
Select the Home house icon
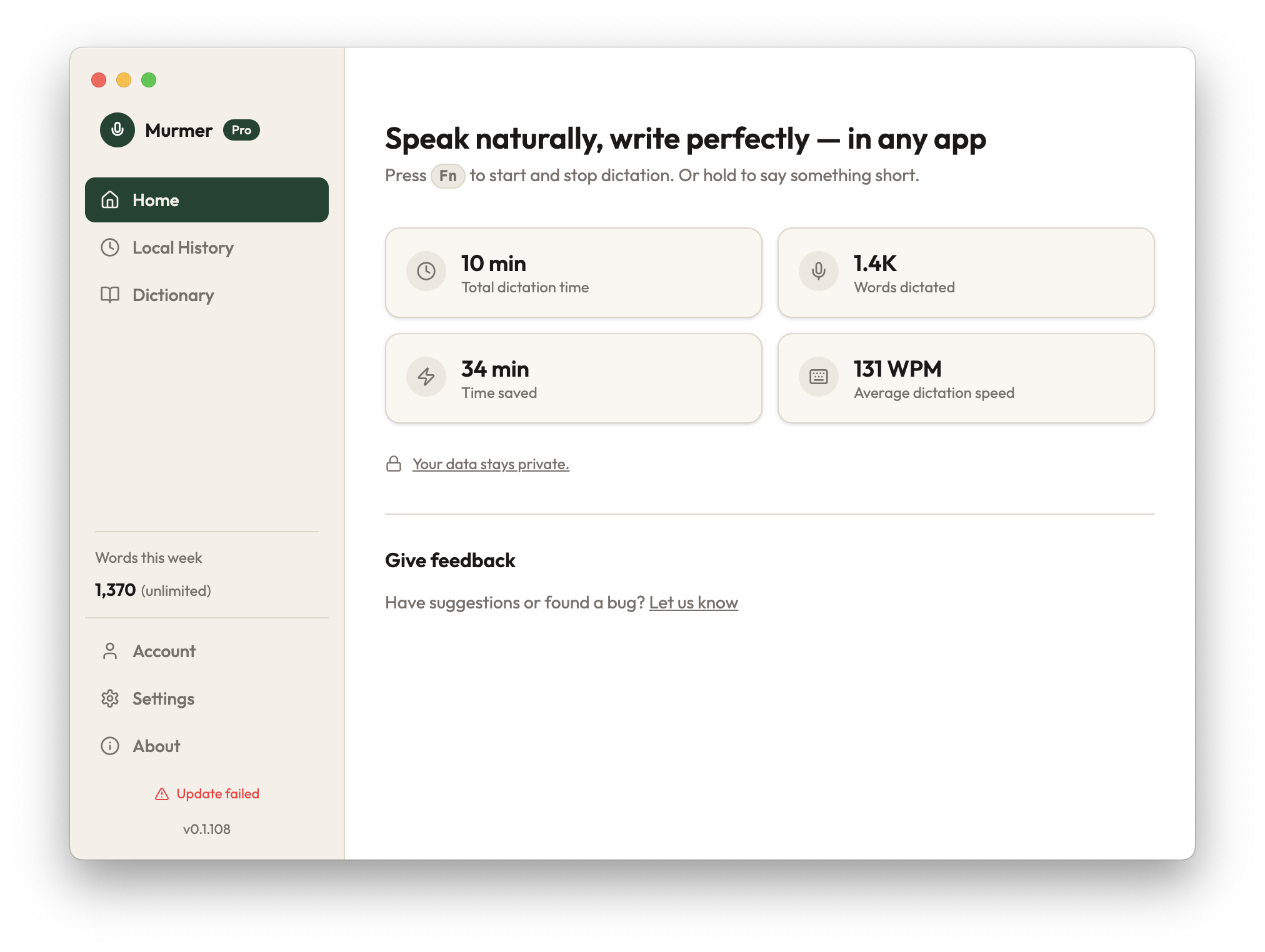pos(109,200)
